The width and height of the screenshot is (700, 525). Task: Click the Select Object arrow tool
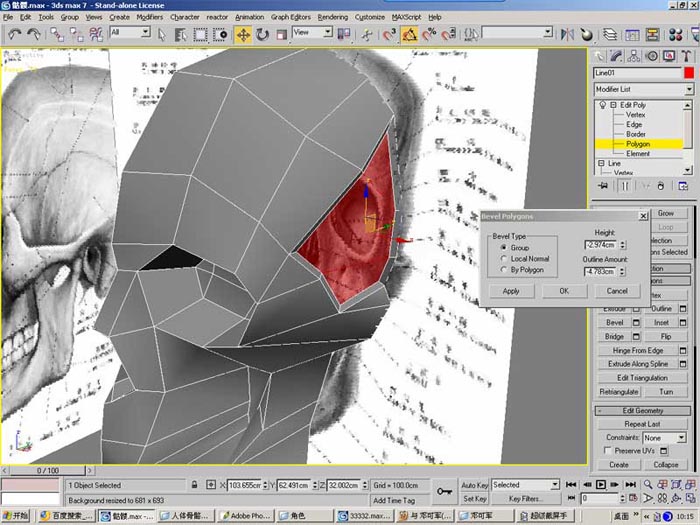162,34
